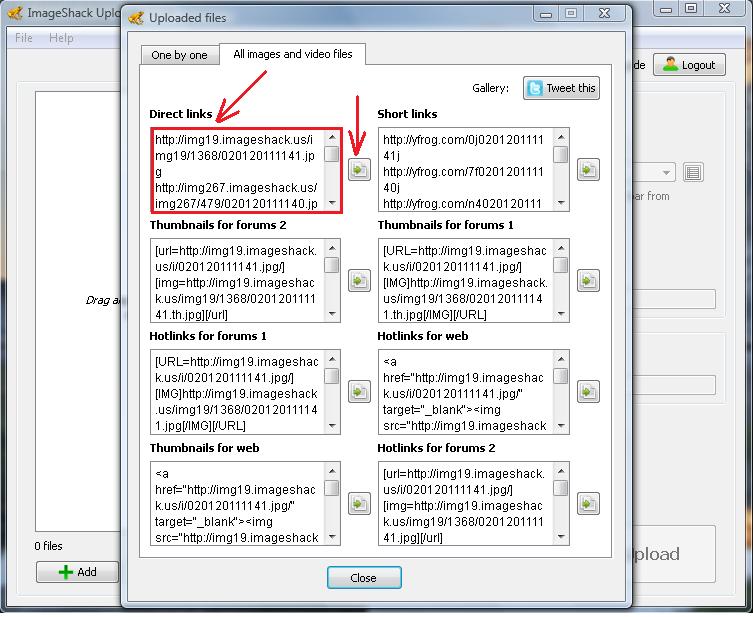Click the Tweet this button
This screenshot has height=617, width=753.
point(561,88)
